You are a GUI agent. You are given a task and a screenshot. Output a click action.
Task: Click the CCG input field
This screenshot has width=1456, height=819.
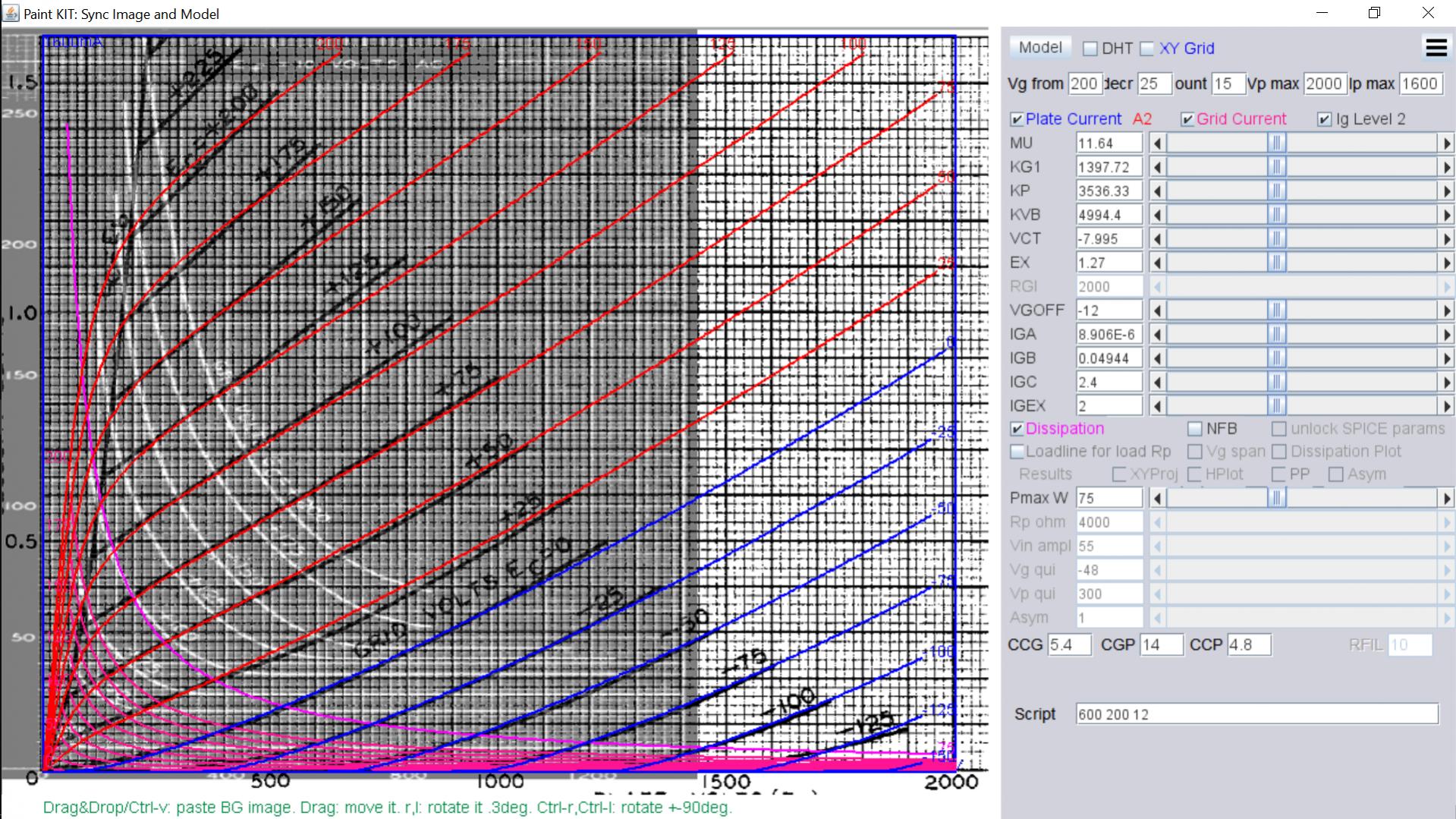pos(1069,645)
